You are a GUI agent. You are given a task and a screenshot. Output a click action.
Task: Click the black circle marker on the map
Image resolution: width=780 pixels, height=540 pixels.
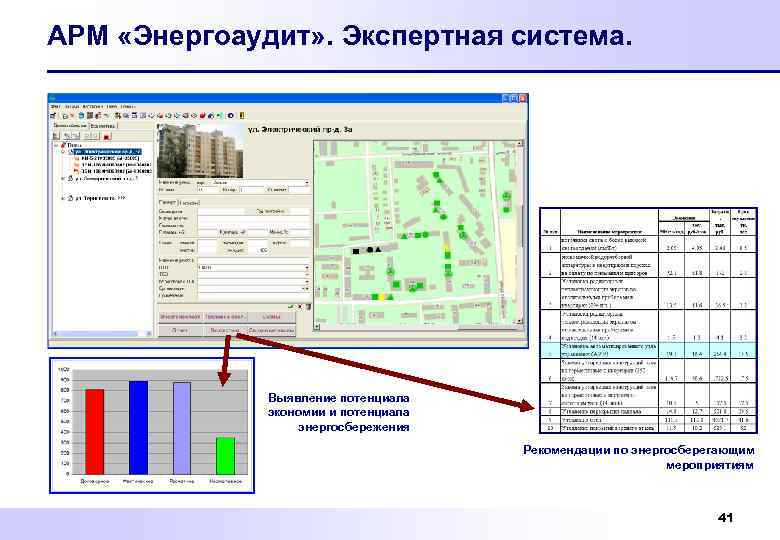(370, 250)
